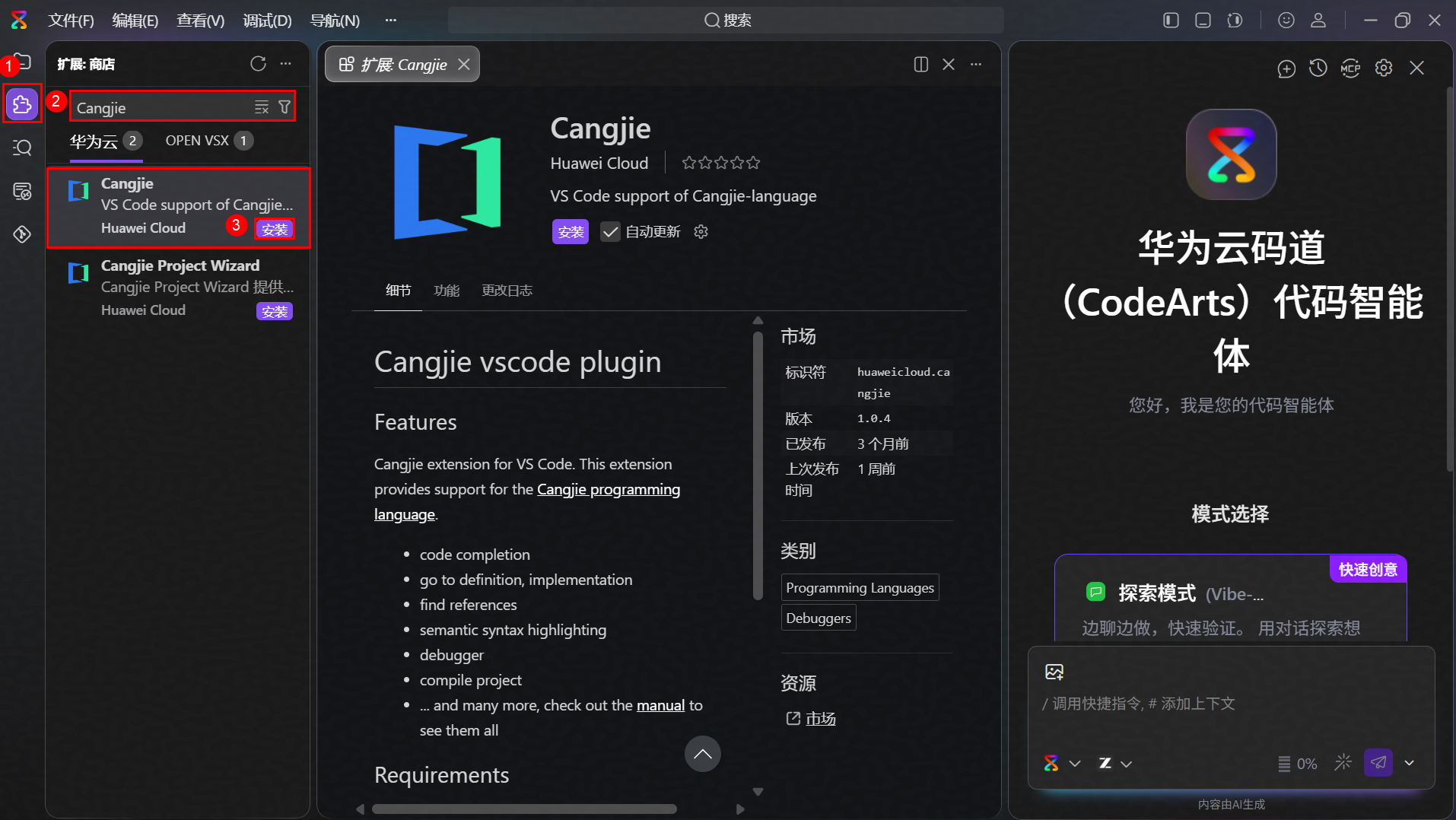Open the manual link in features list

click(660, 705)
